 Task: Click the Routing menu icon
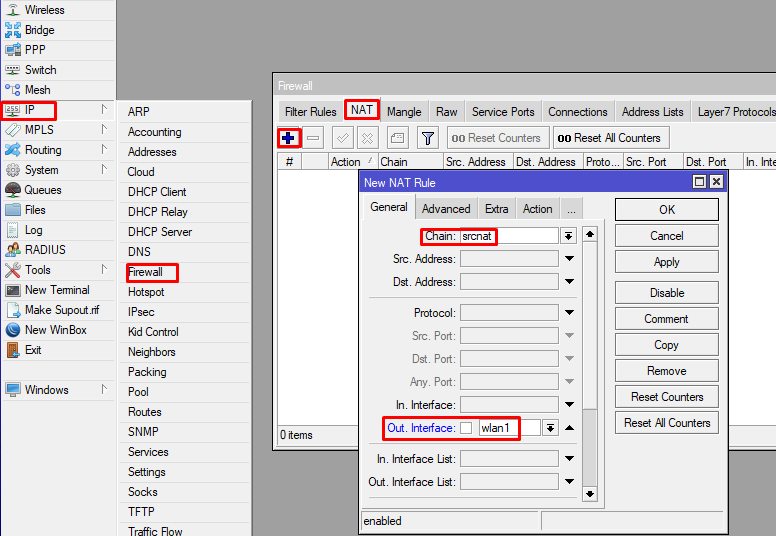coord(13,150)
